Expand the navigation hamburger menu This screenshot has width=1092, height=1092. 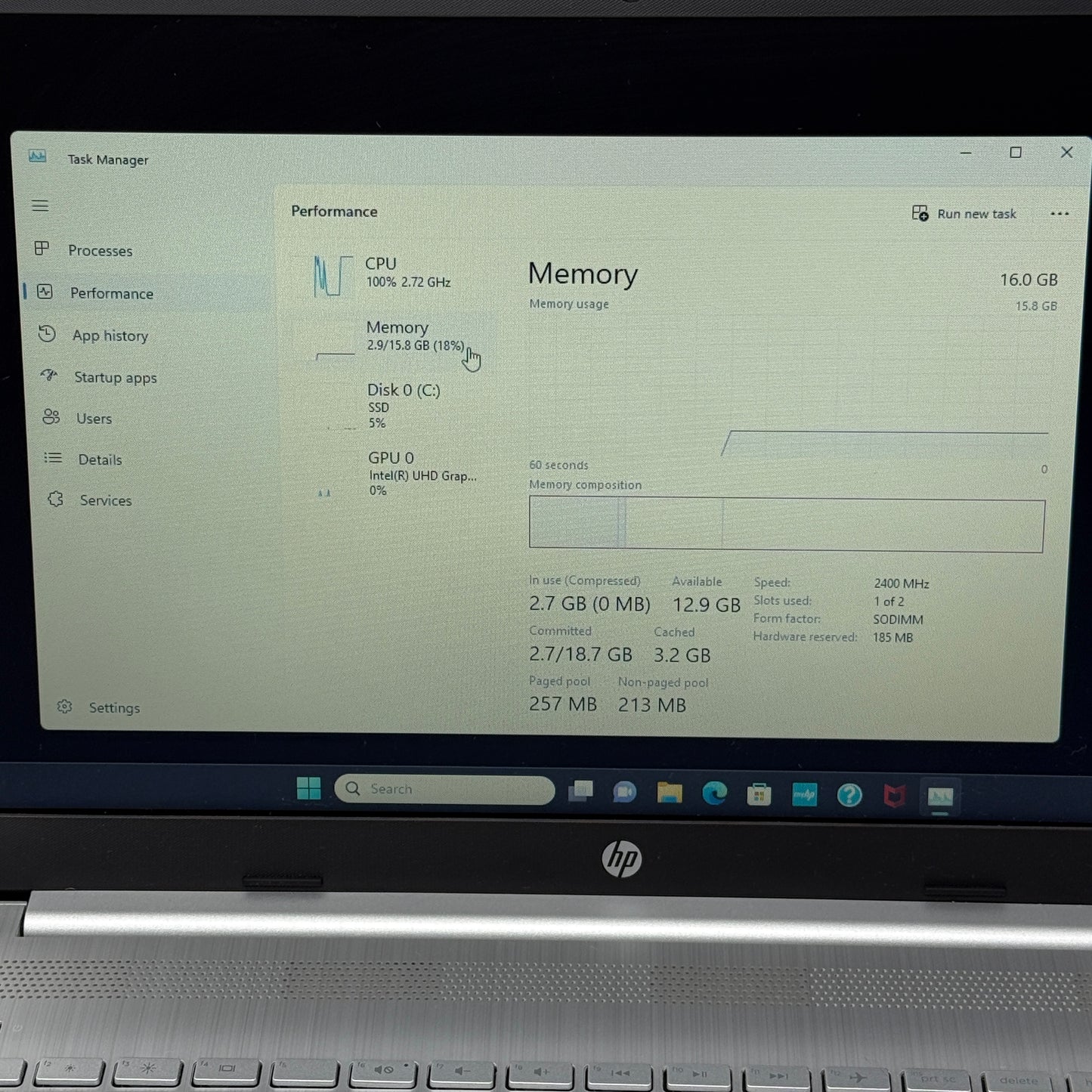click(x=41, y=206)
